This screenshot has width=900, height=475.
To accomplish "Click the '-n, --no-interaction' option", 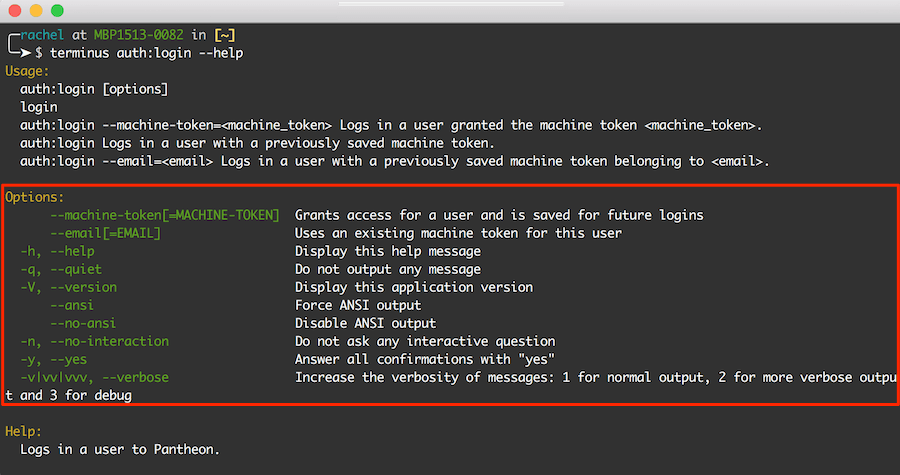I will click(x=95, y=341).
